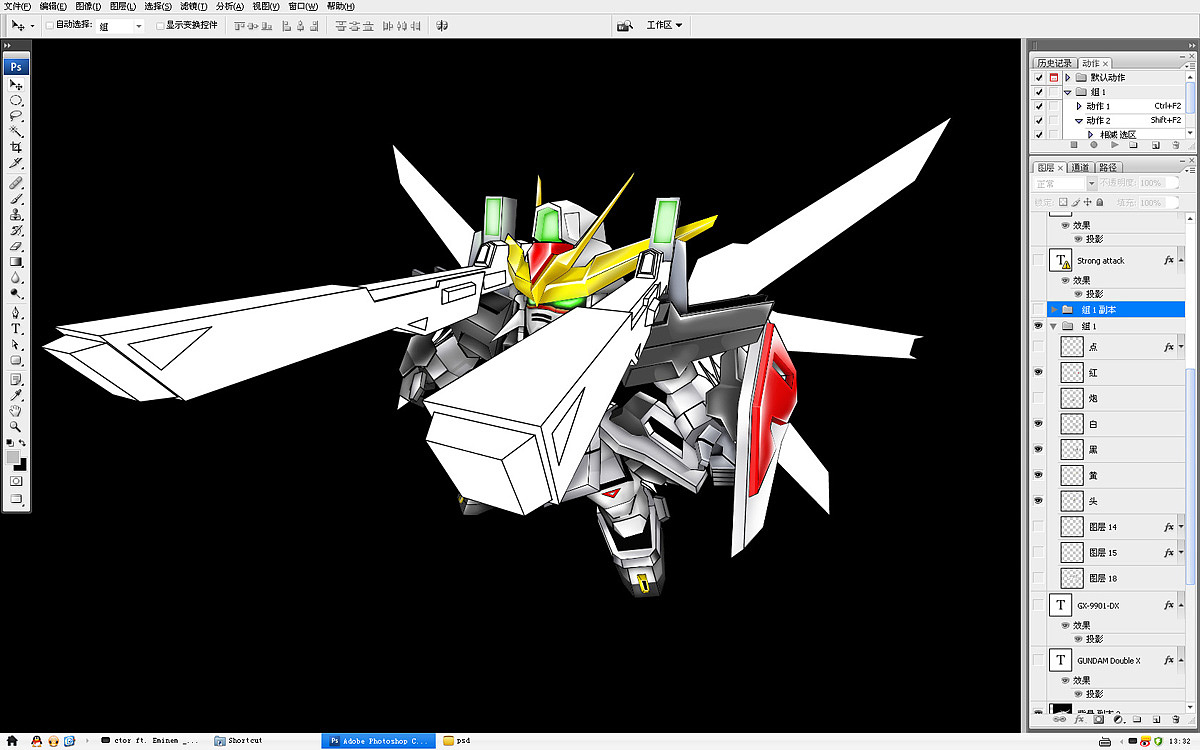This screenshot has width=1200, height=750.
Task: Open psd folder from taskbar
Action: [x=457, y=741]
